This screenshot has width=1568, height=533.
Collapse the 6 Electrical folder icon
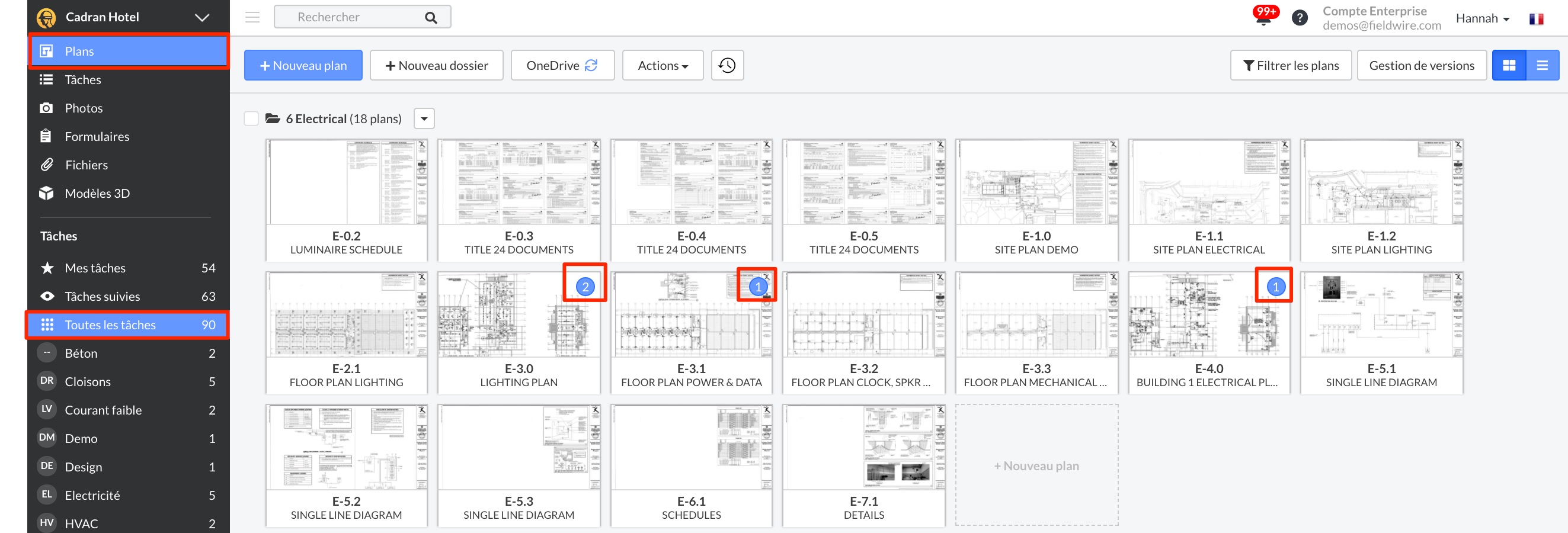click(273, 118)
